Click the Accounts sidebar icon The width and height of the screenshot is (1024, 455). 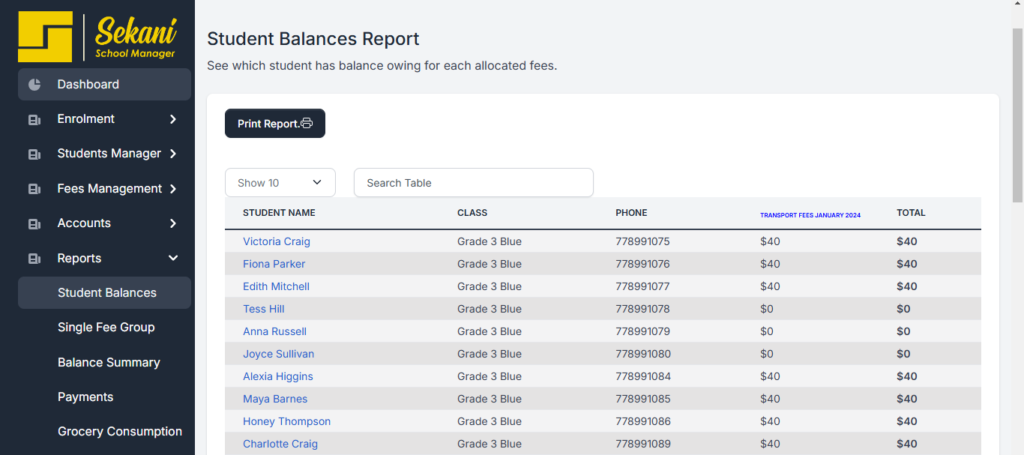coord(35,224)
